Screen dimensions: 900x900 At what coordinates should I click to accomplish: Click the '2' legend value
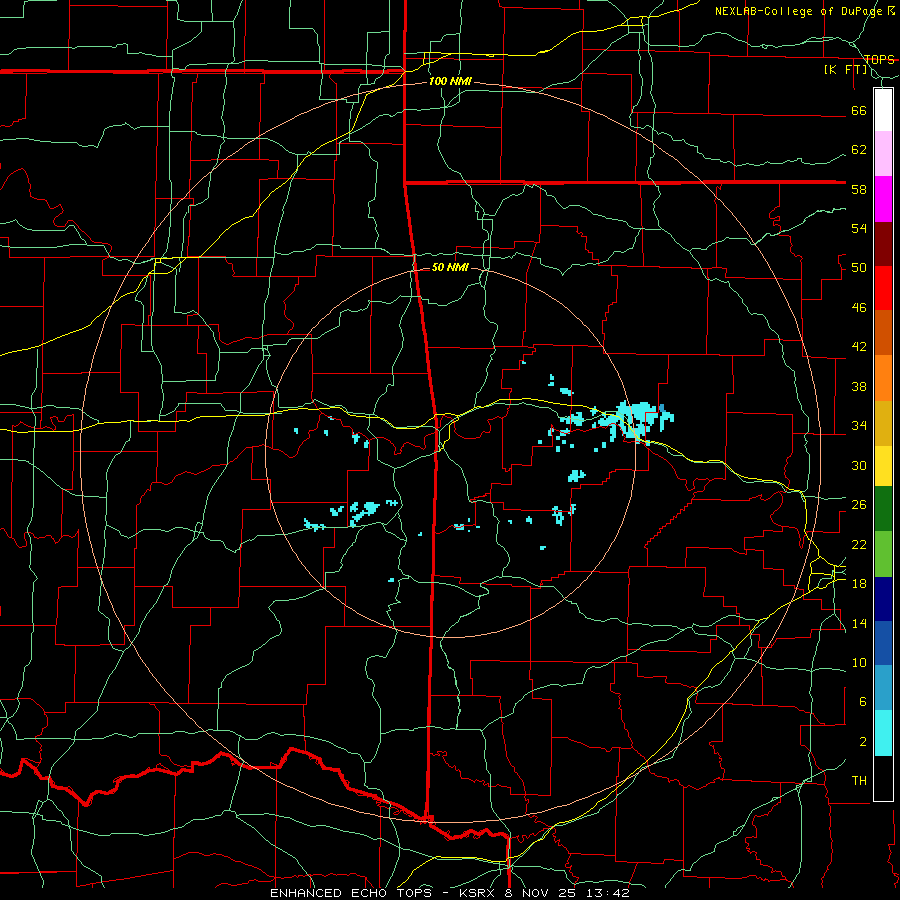(x=862, y=742)
